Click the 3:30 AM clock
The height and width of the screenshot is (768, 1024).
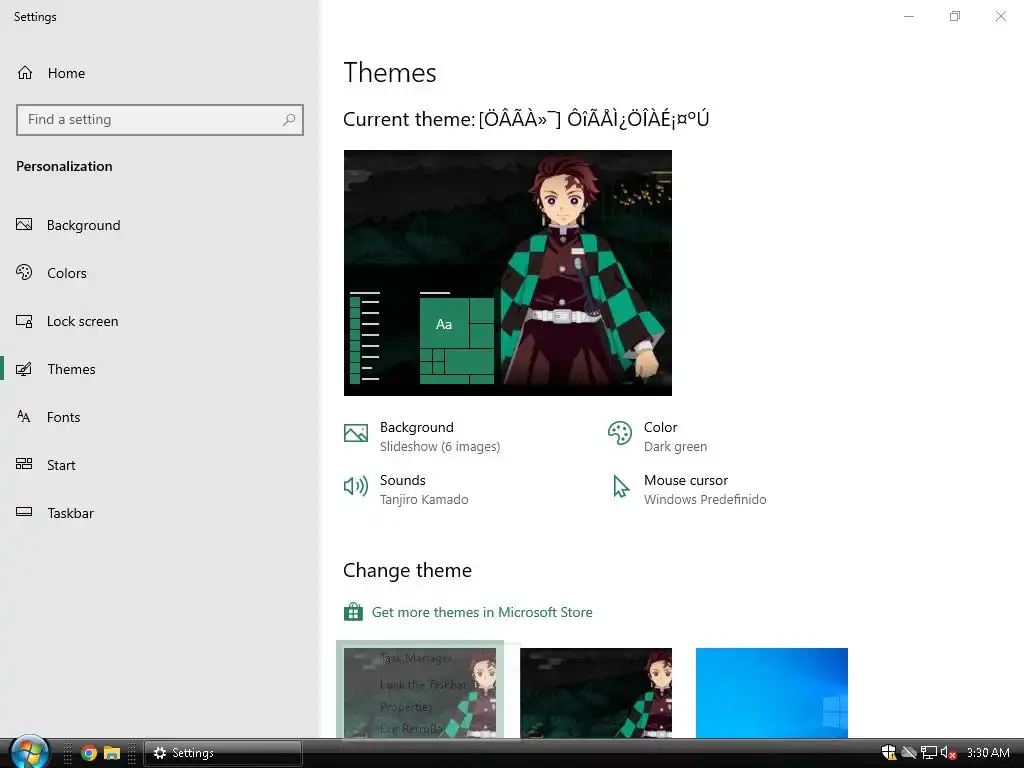[988, 753]
